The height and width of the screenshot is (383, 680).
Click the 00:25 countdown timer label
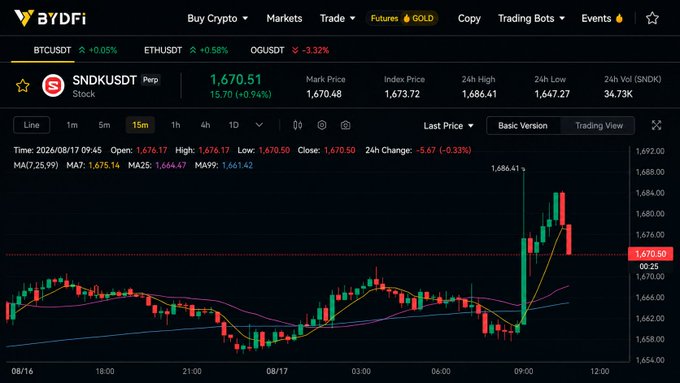pyautogui.click(x=649, y=266)
